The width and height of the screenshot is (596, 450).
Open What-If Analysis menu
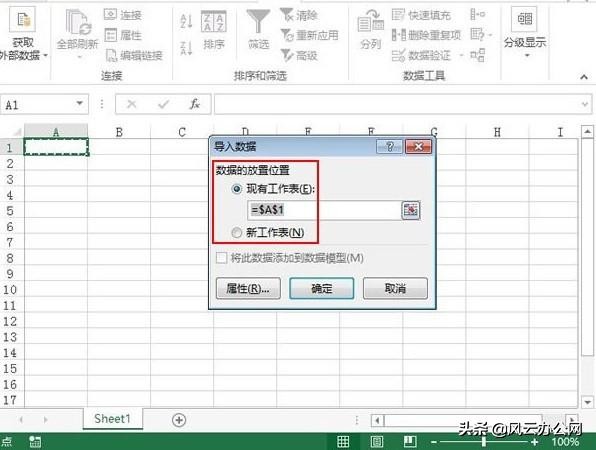(x=481, y=35)
